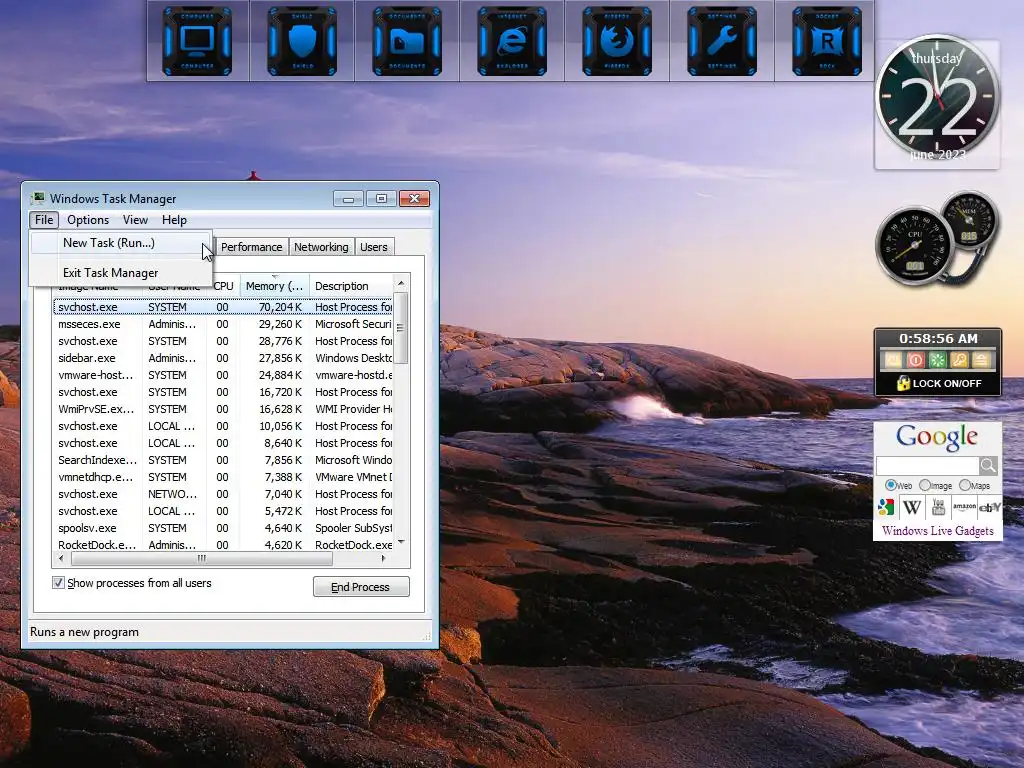Click the rightmost yellow icon in lock gadget

[x=981, y=360]
